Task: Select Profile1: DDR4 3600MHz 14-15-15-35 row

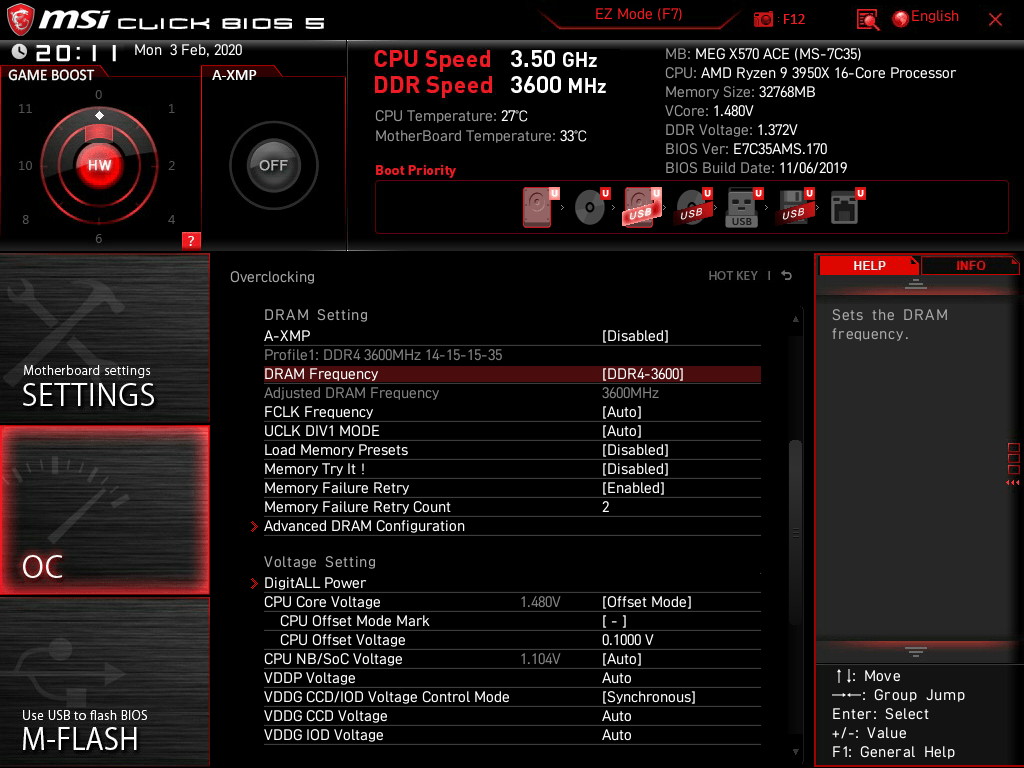Action: tap(512, 355)
